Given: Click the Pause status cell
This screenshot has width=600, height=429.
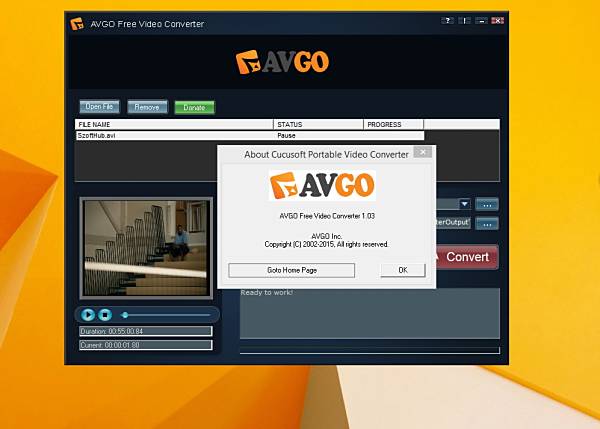Looking at the screenshot, I should pos(286,135).
